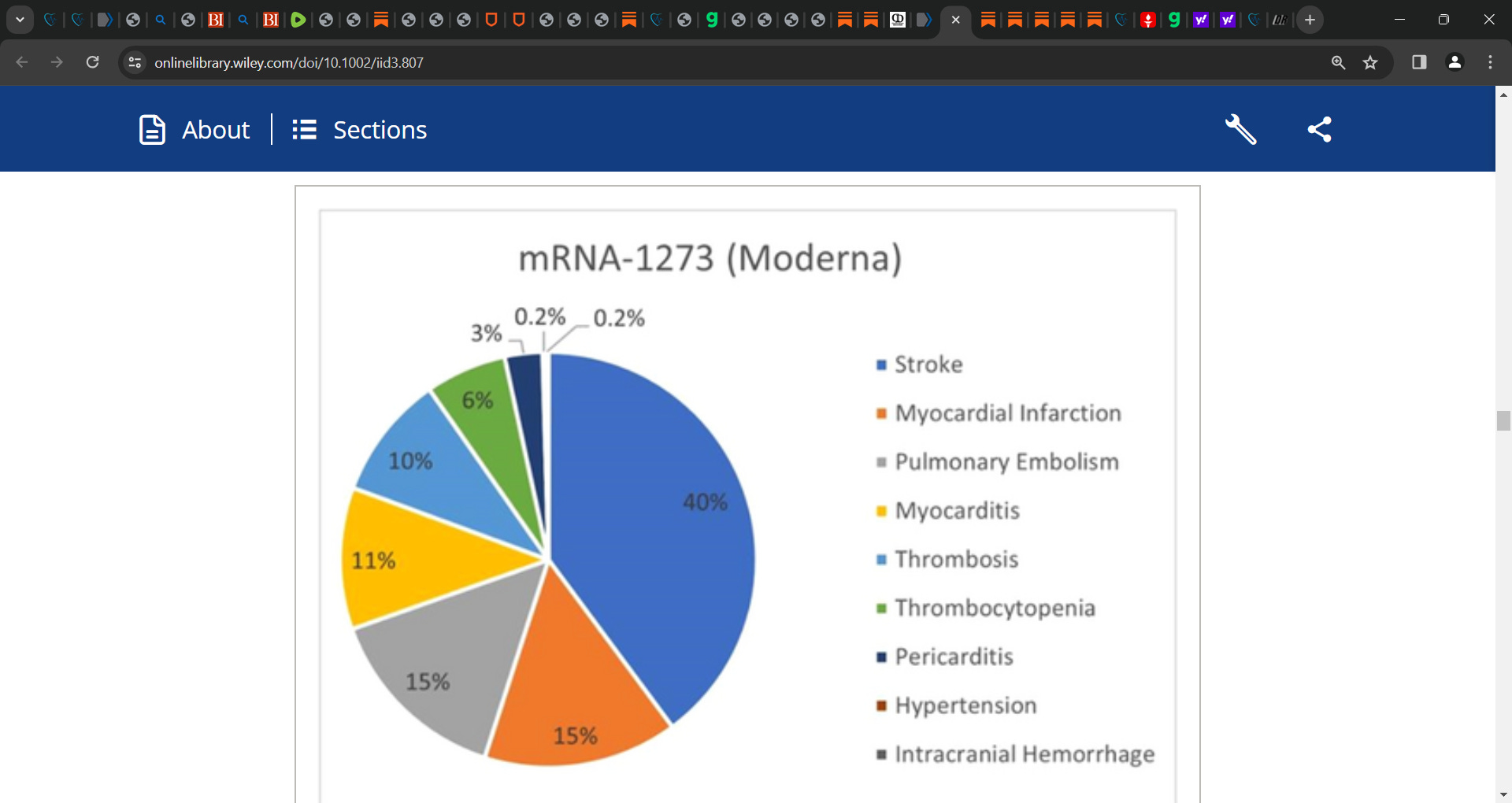Click the Pericarditis legend entry
This screenshot has width=1512, height=803.
(x=945, y=657)
